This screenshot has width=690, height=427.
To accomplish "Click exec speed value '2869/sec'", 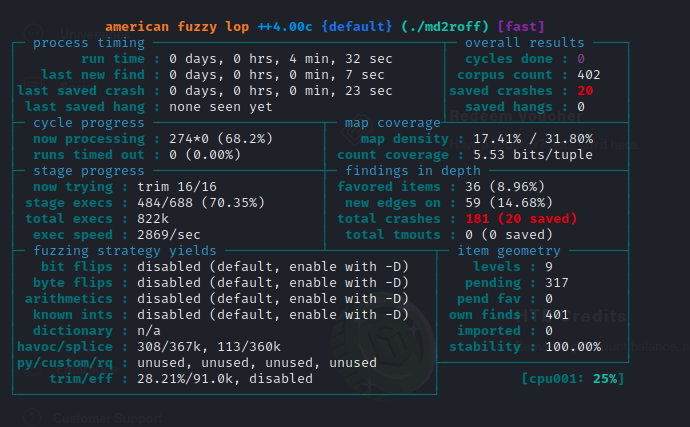I will pos(169,235).
